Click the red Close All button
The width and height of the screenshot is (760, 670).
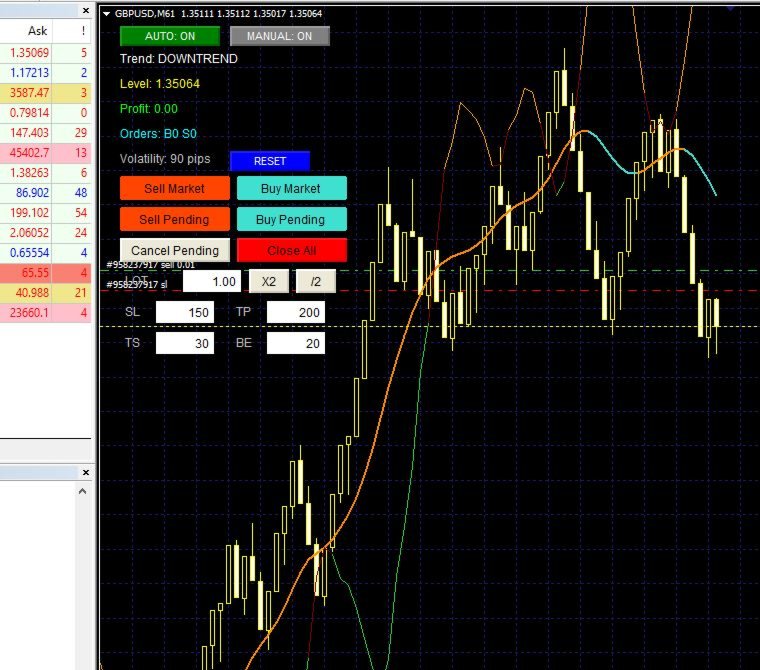coord(291,250)
